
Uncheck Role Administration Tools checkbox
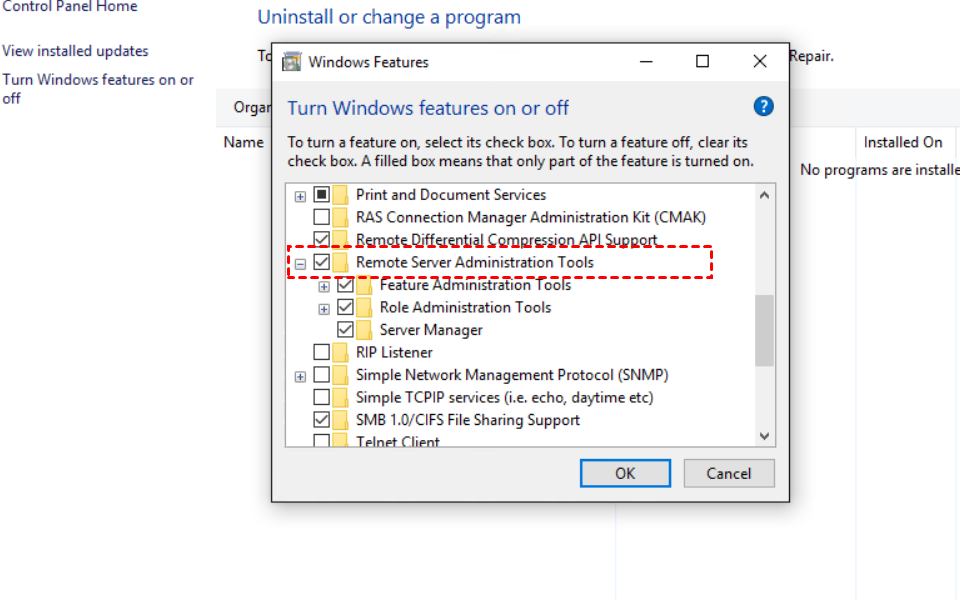click(345, 307)
